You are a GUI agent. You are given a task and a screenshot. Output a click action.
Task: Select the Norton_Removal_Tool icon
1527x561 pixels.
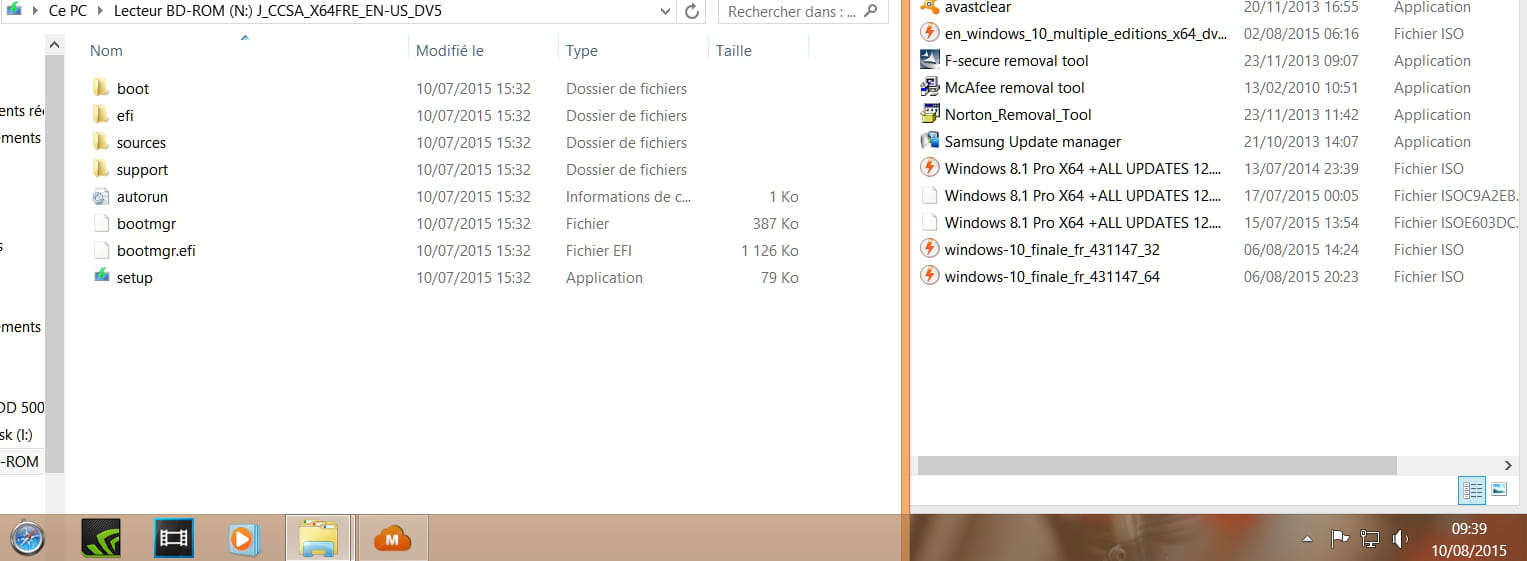point(929,114)
